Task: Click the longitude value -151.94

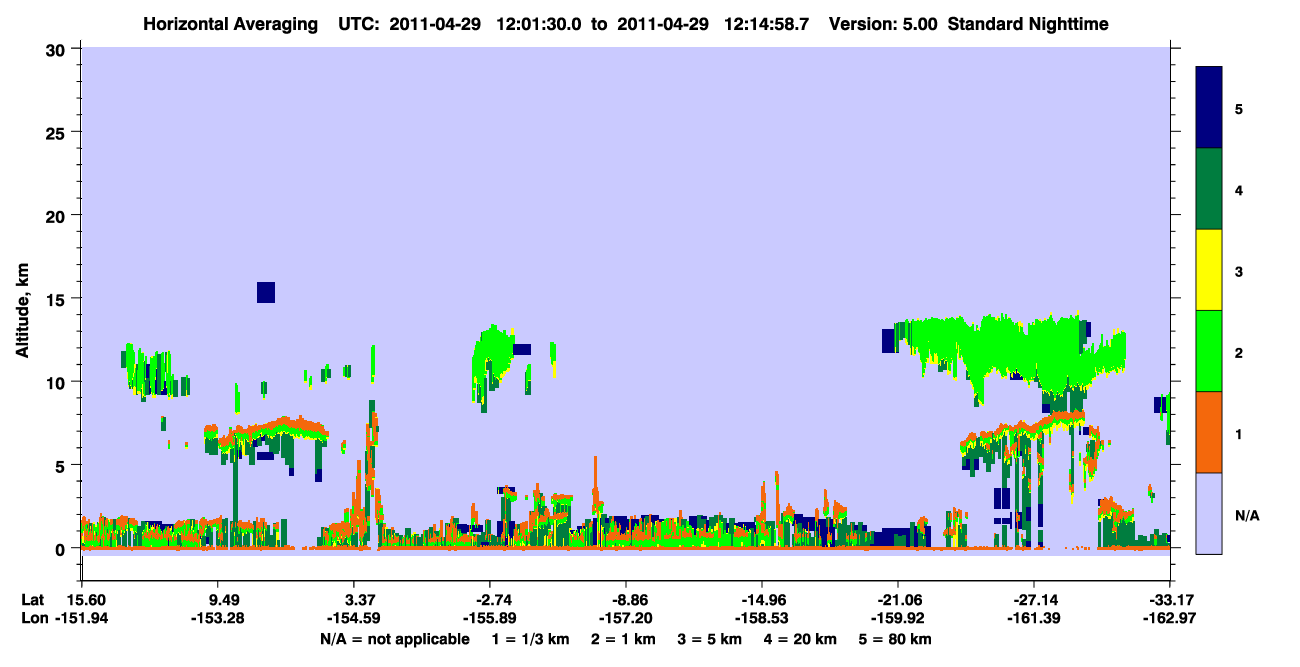Action: point(81,618)
